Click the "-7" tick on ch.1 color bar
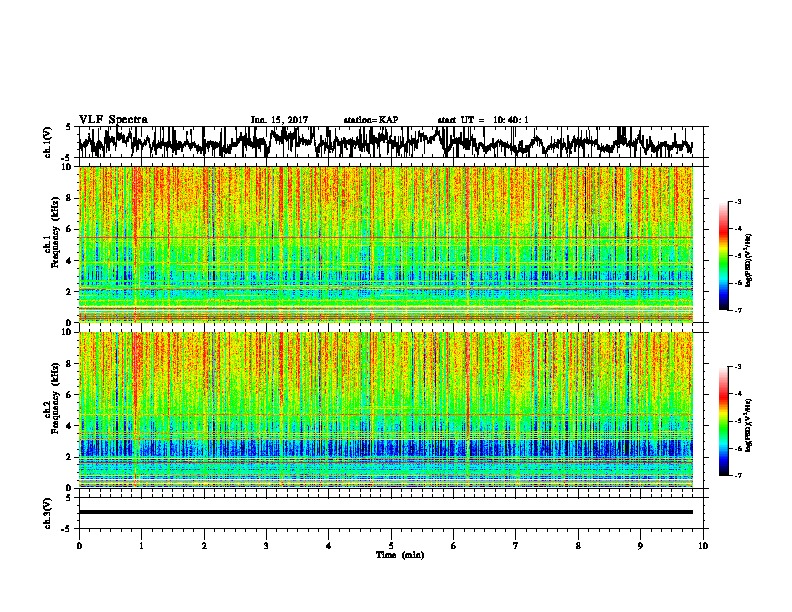 (738, 311)
